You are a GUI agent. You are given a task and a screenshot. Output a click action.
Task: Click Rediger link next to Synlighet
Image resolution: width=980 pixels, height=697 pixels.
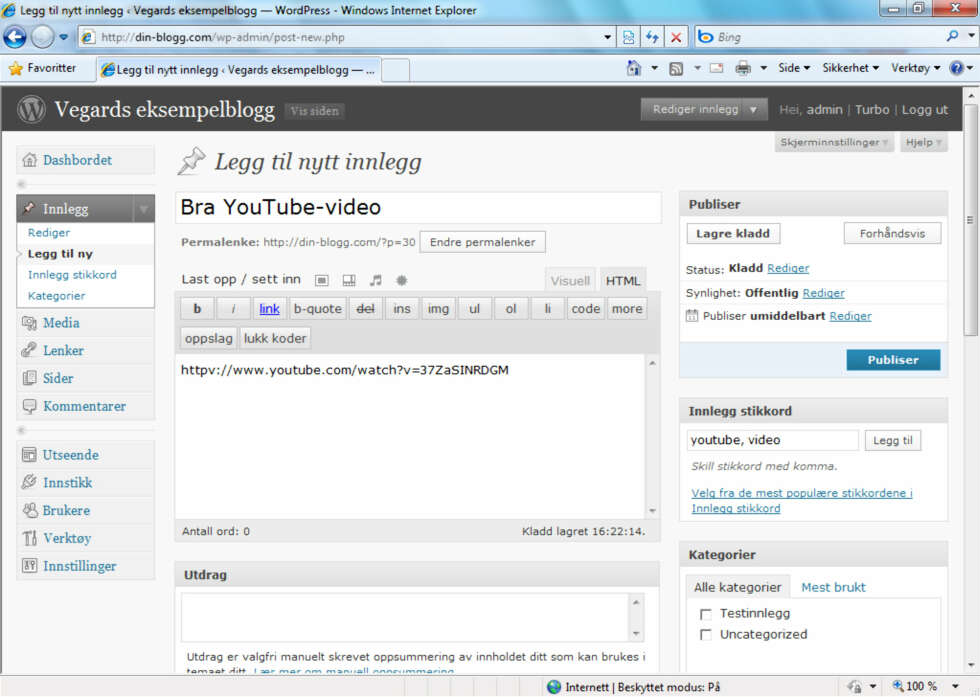point(823,293)
